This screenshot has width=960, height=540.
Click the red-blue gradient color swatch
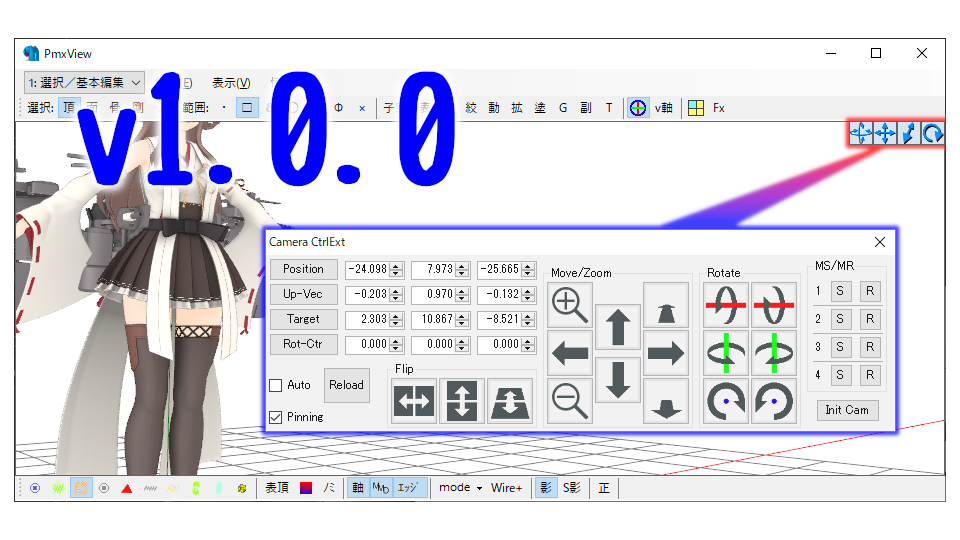[306, 488]
